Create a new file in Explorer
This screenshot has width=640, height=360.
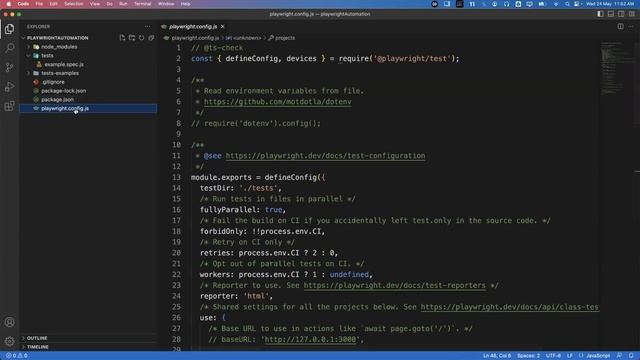pyautogui.click(x=122, y=38)
